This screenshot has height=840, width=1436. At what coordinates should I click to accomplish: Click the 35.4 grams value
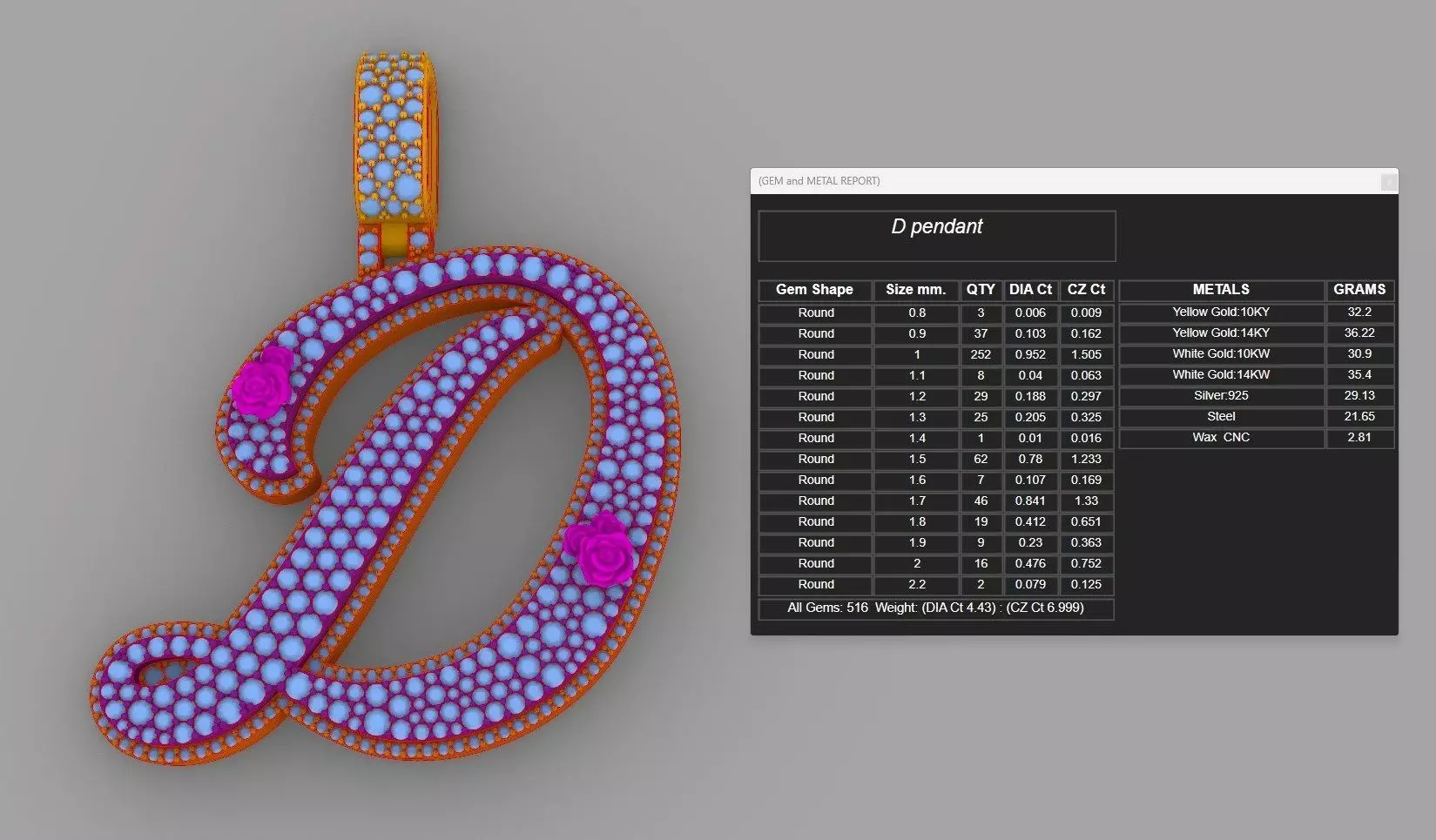coord(1359,375)
